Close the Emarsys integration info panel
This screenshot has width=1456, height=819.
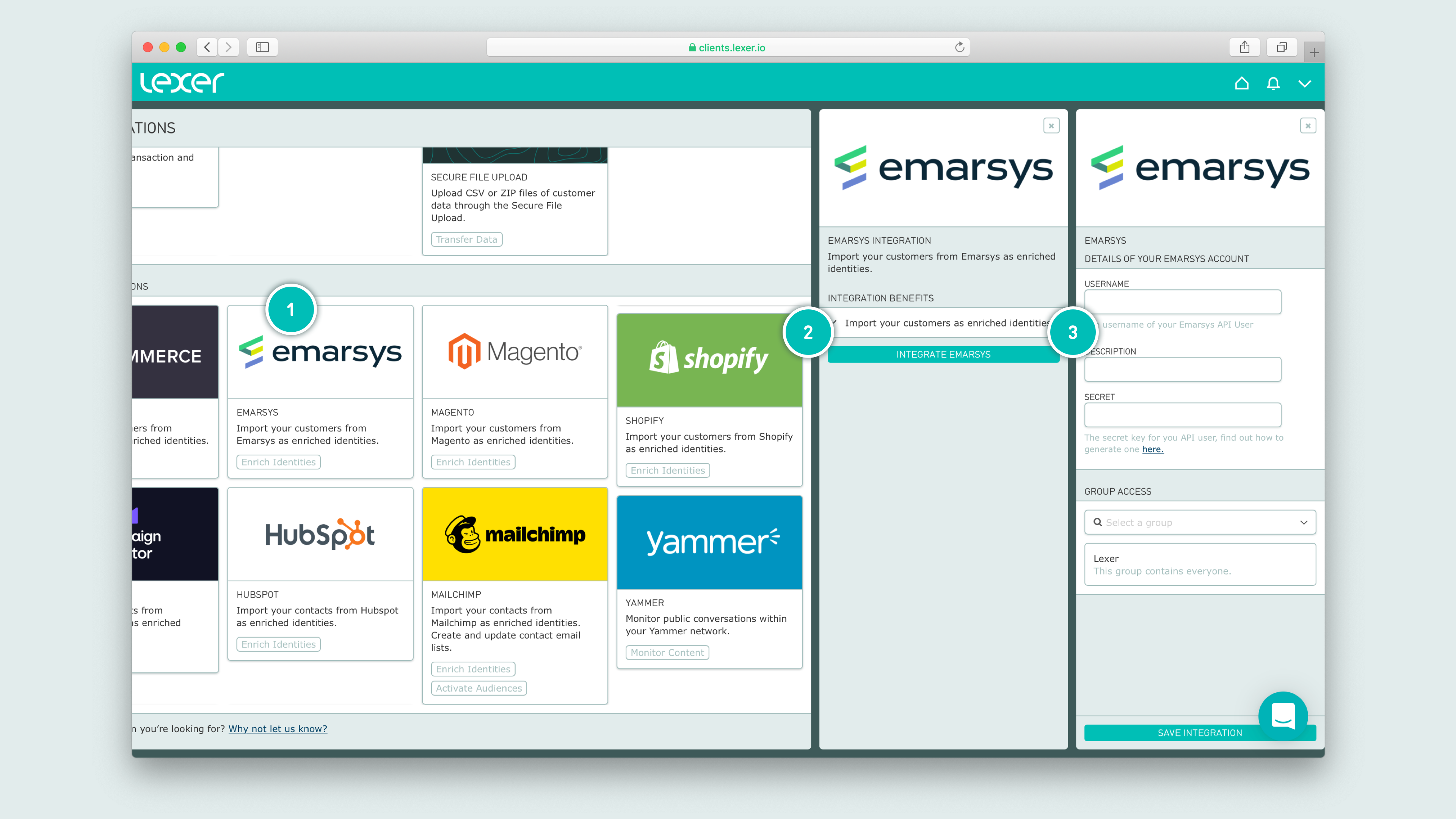tap(1051, 126)
